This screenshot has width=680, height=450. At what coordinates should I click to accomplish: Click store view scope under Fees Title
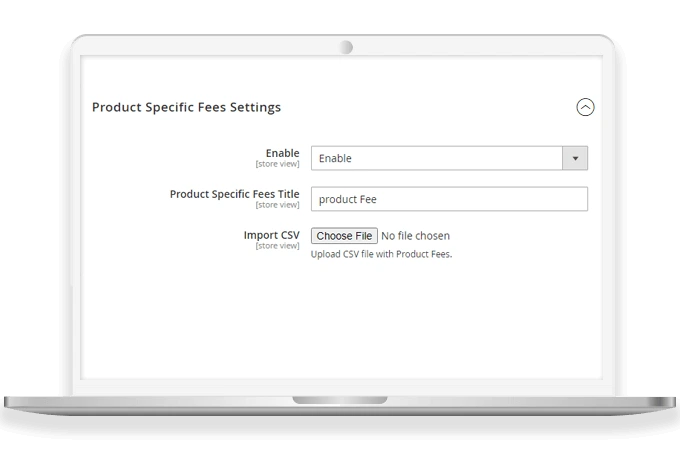tap(277, 205)
